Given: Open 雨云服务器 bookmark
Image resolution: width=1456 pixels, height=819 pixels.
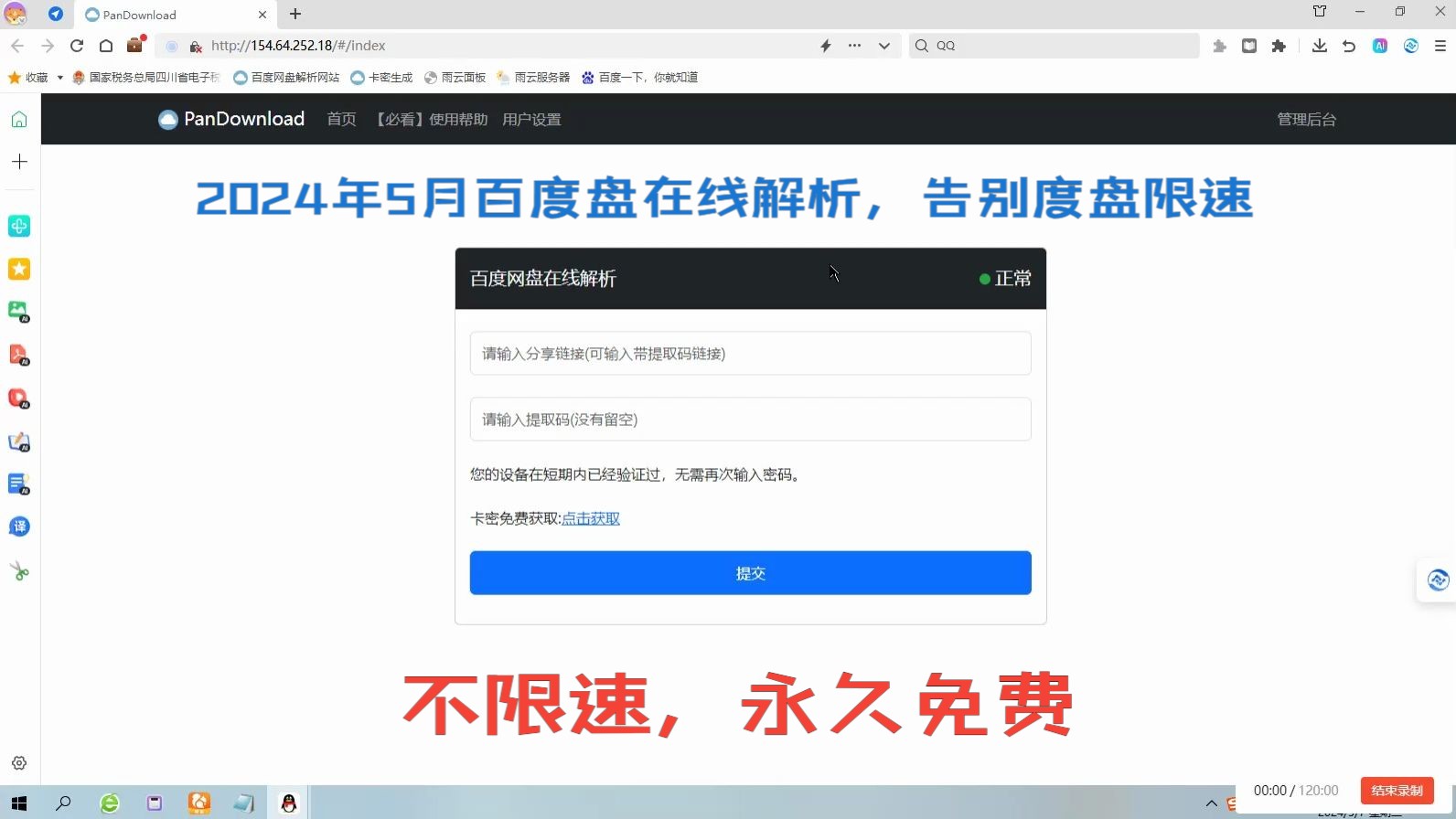Looking at the screenshot, I should (533, 78).
